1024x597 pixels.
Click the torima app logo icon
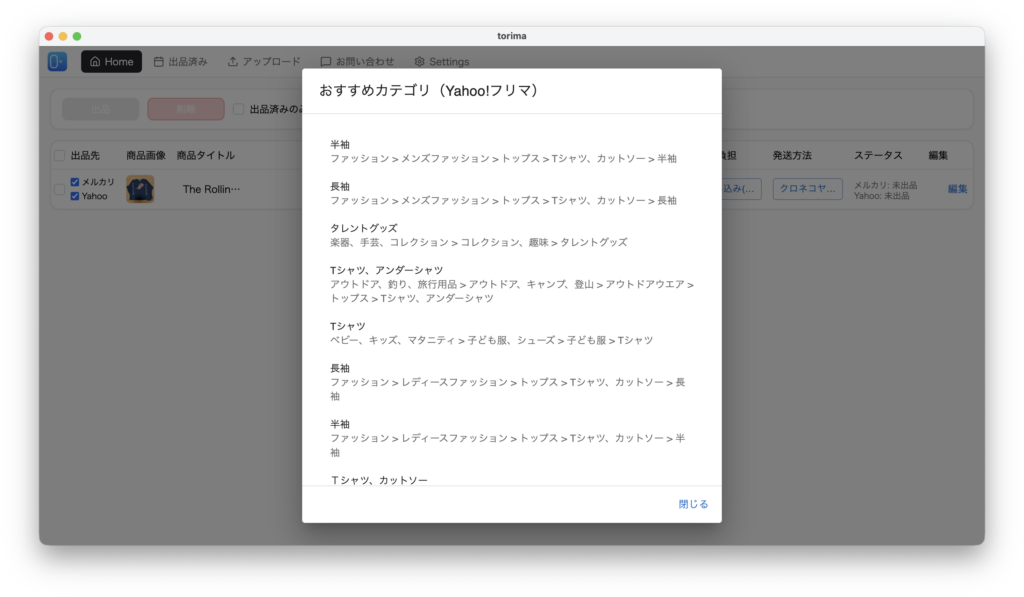tap(57, 62)
